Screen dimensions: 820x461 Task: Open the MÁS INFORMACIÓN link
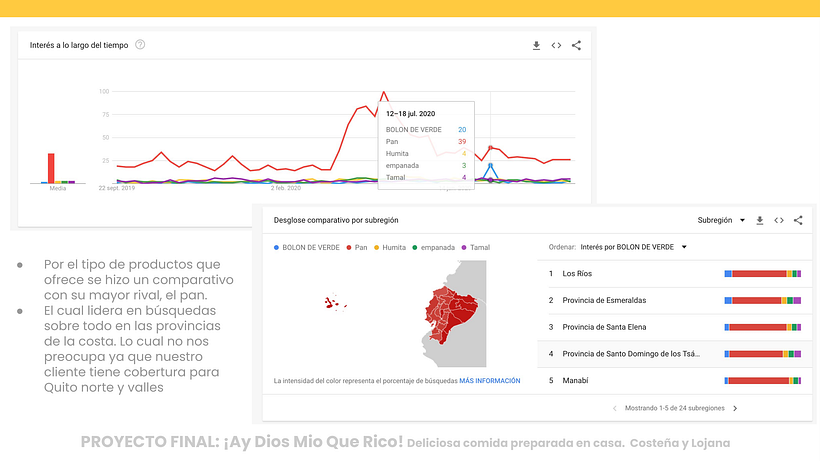[x=489, y=380]
